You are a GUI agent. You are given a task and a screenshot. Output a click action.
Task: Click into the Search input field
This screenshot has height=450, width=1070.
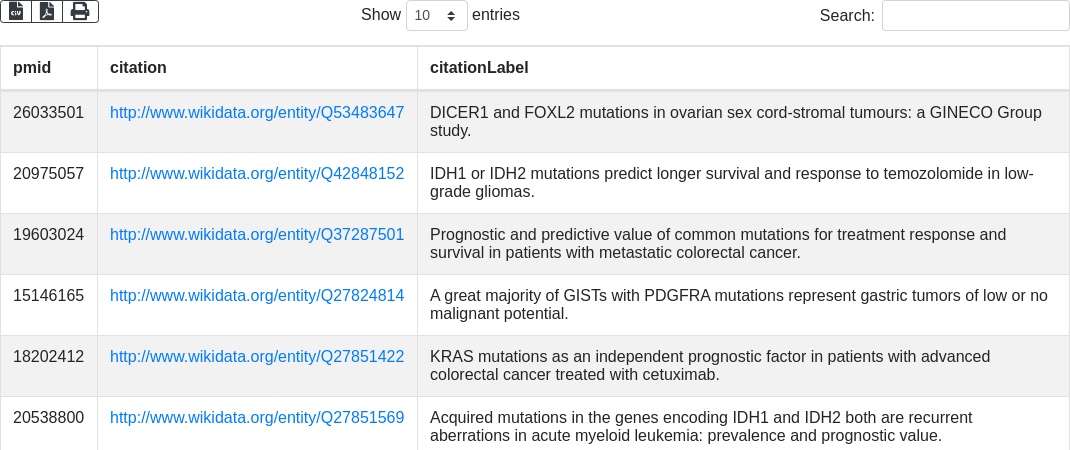[x=975, y=16]
